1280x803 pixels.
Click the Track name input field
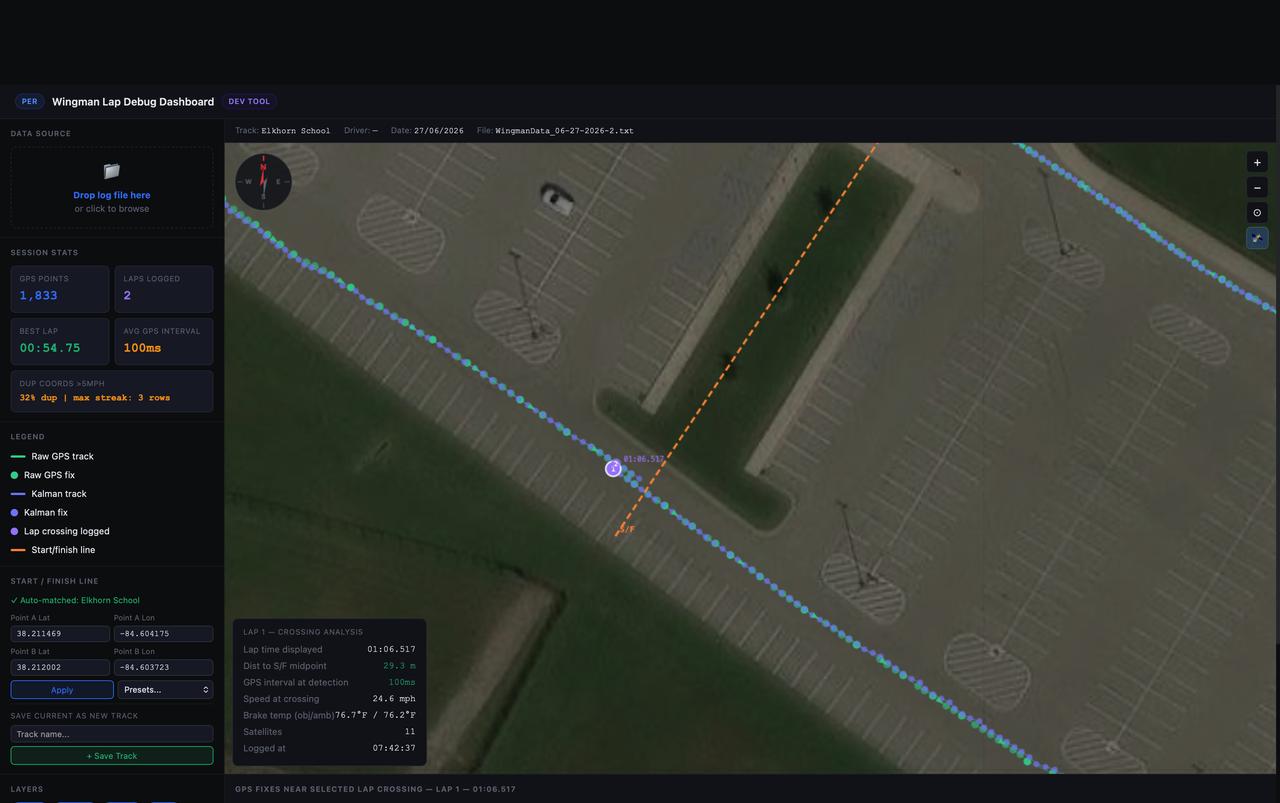point(112,734)
